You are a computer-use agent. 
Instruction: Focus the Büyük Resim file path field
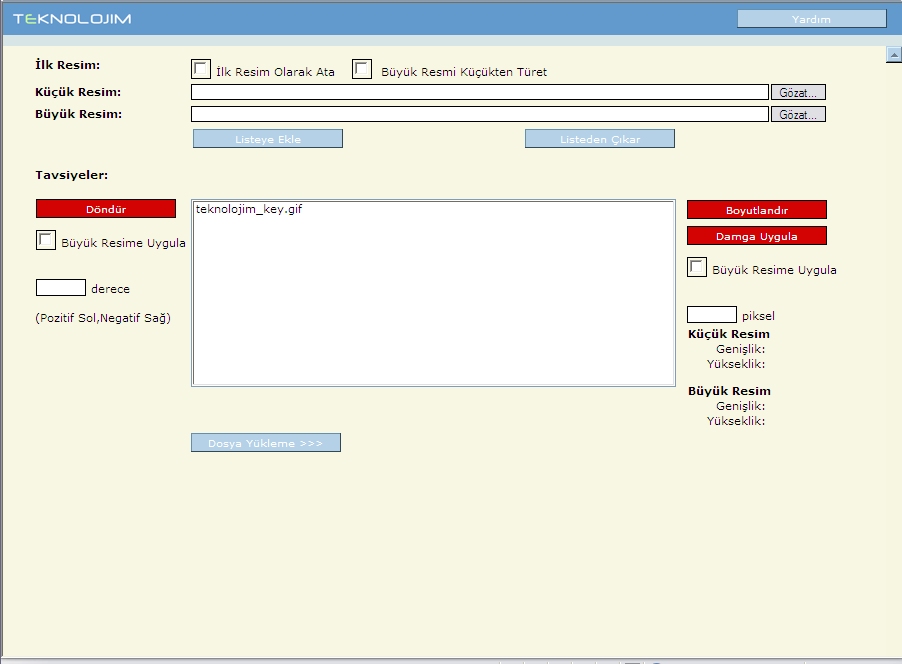pos(479,114)
